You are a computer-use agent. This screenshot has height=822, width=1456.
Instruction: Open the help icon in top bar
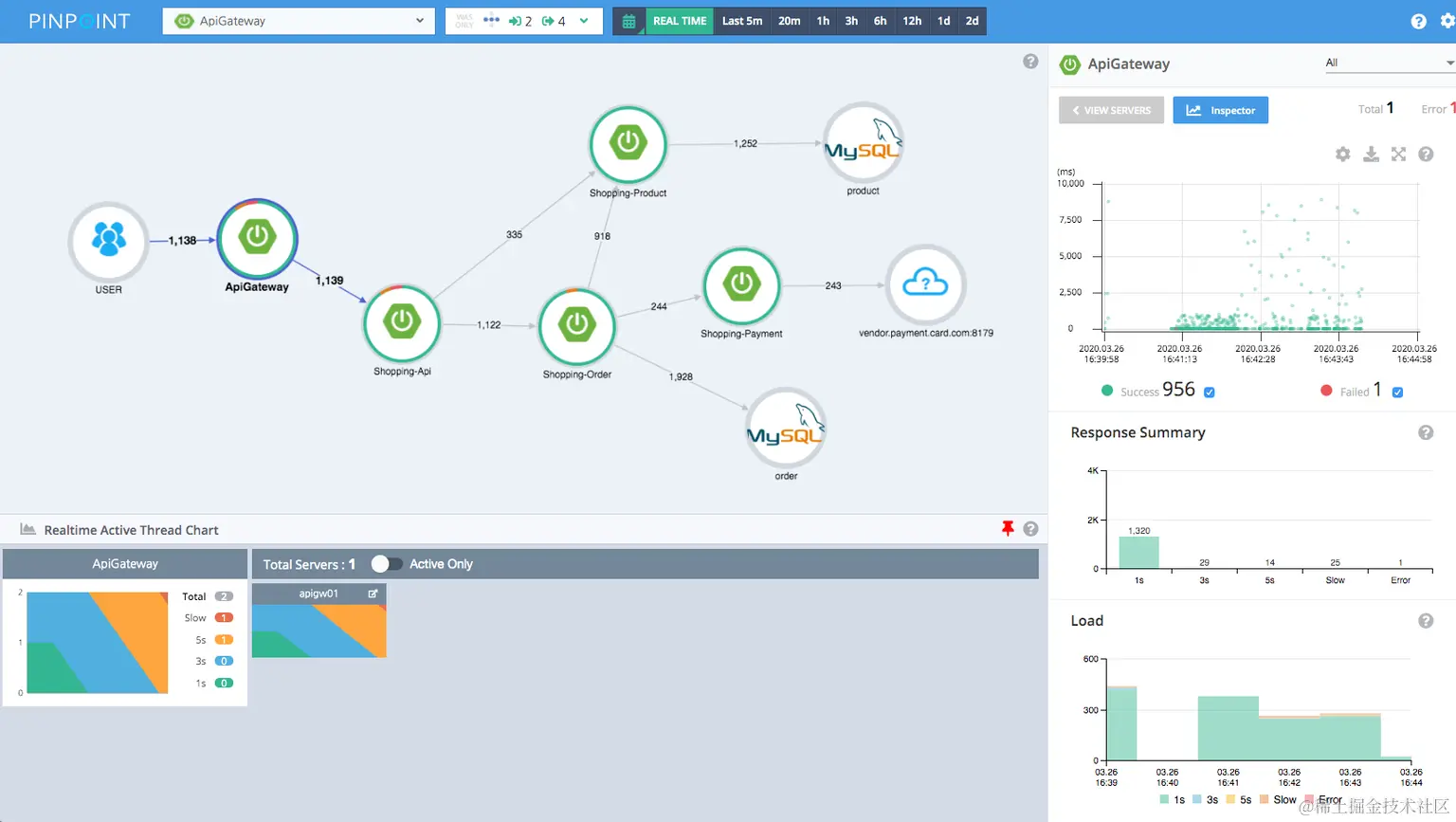tap(1418, 21)
